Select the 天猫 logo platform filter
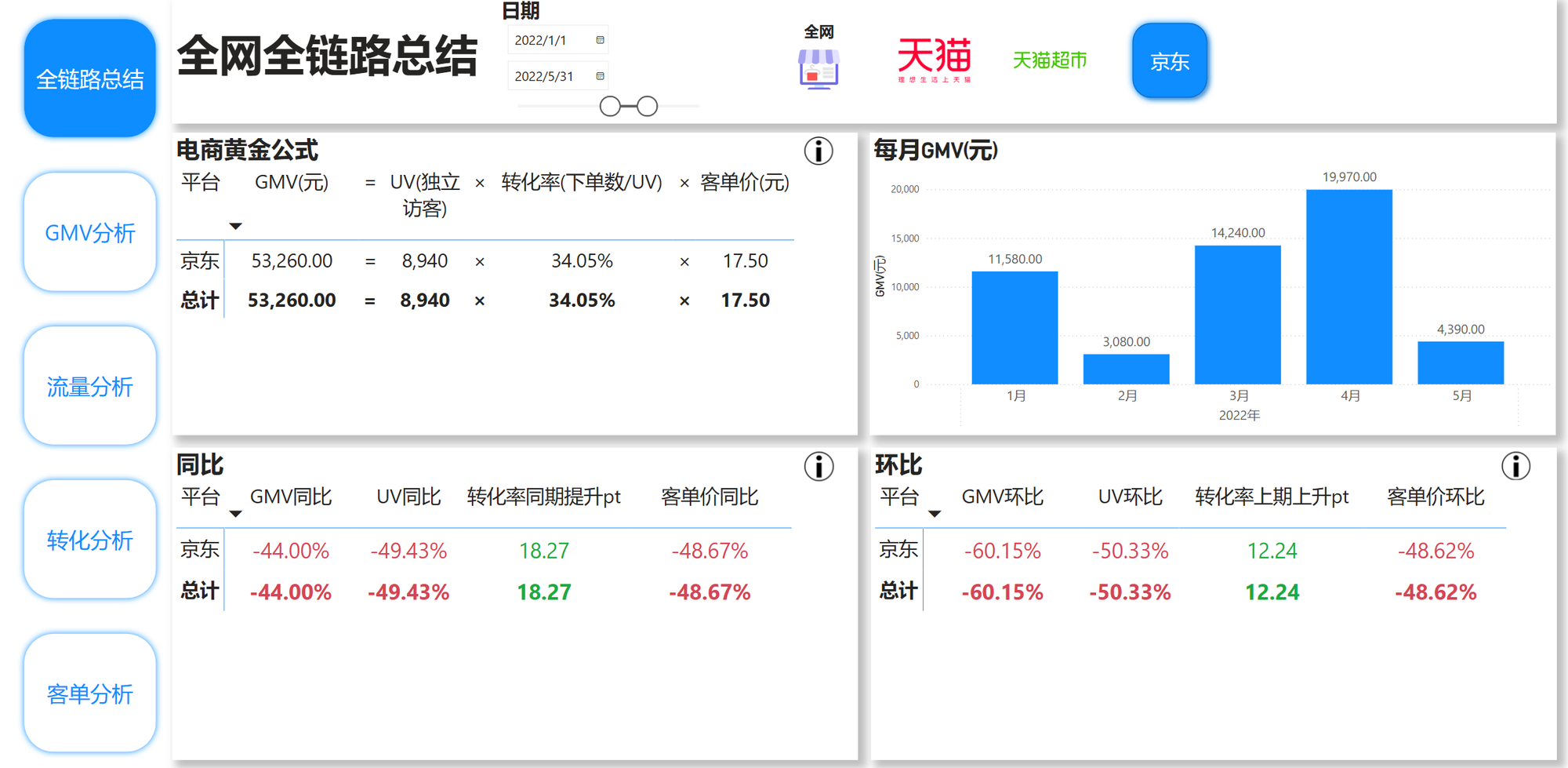Viewport: 1568px width, 768px height. (x=935, y=60)
